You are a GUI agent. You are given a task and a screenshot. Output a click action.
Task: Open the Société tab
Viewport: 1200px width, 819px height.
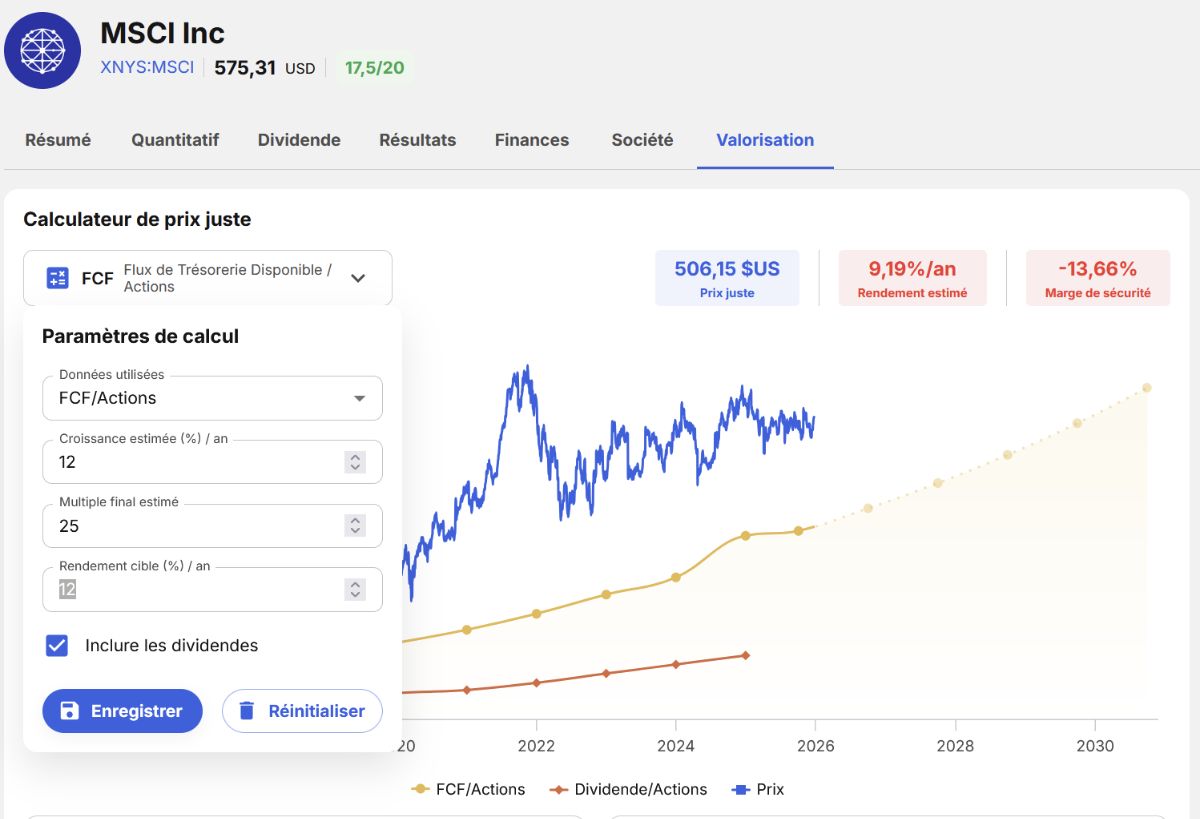pyautogui.click(x=642, y=140)
